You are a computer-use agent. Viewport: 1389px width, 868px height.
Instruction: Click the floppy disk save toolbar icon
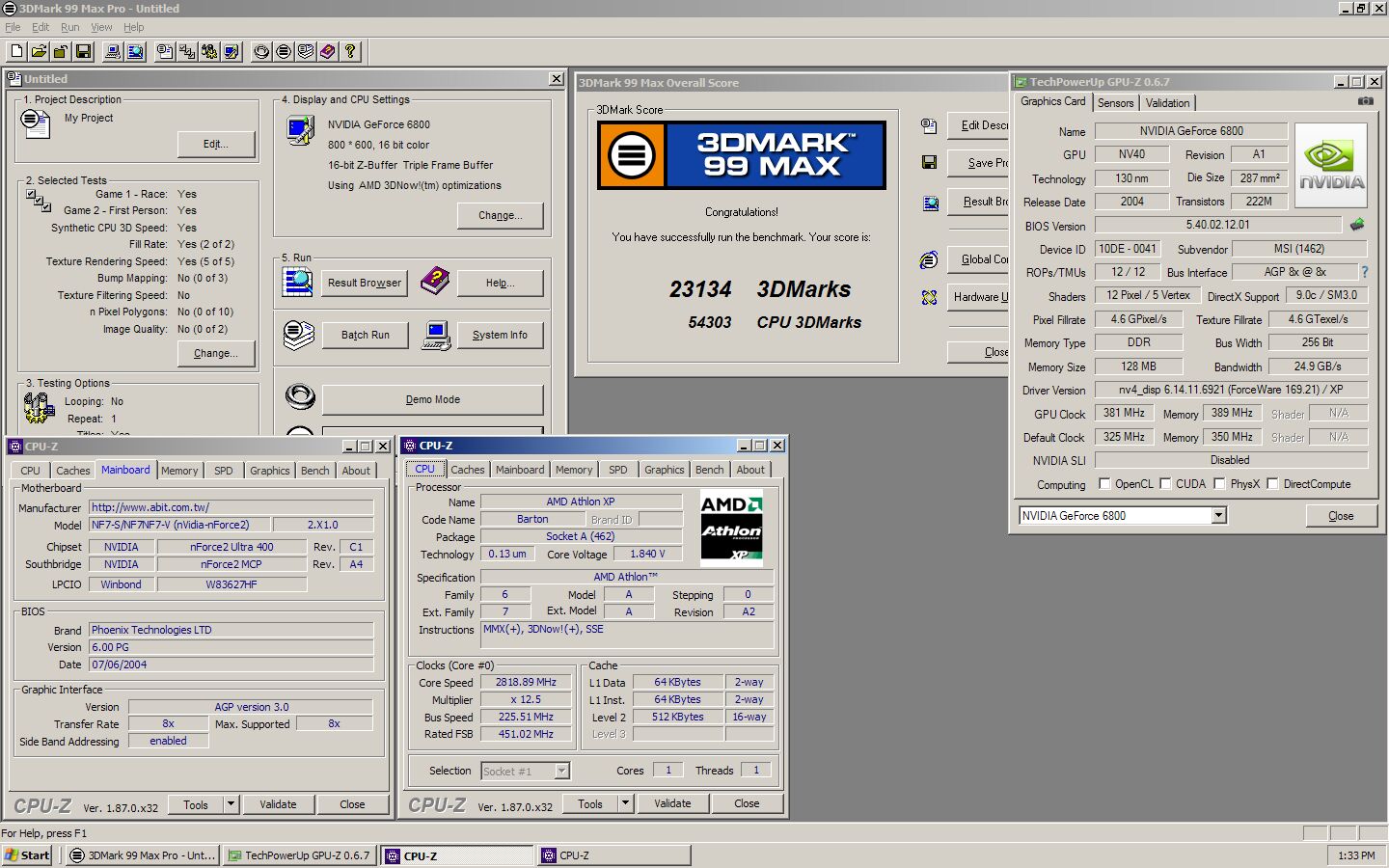pos(83,51)
